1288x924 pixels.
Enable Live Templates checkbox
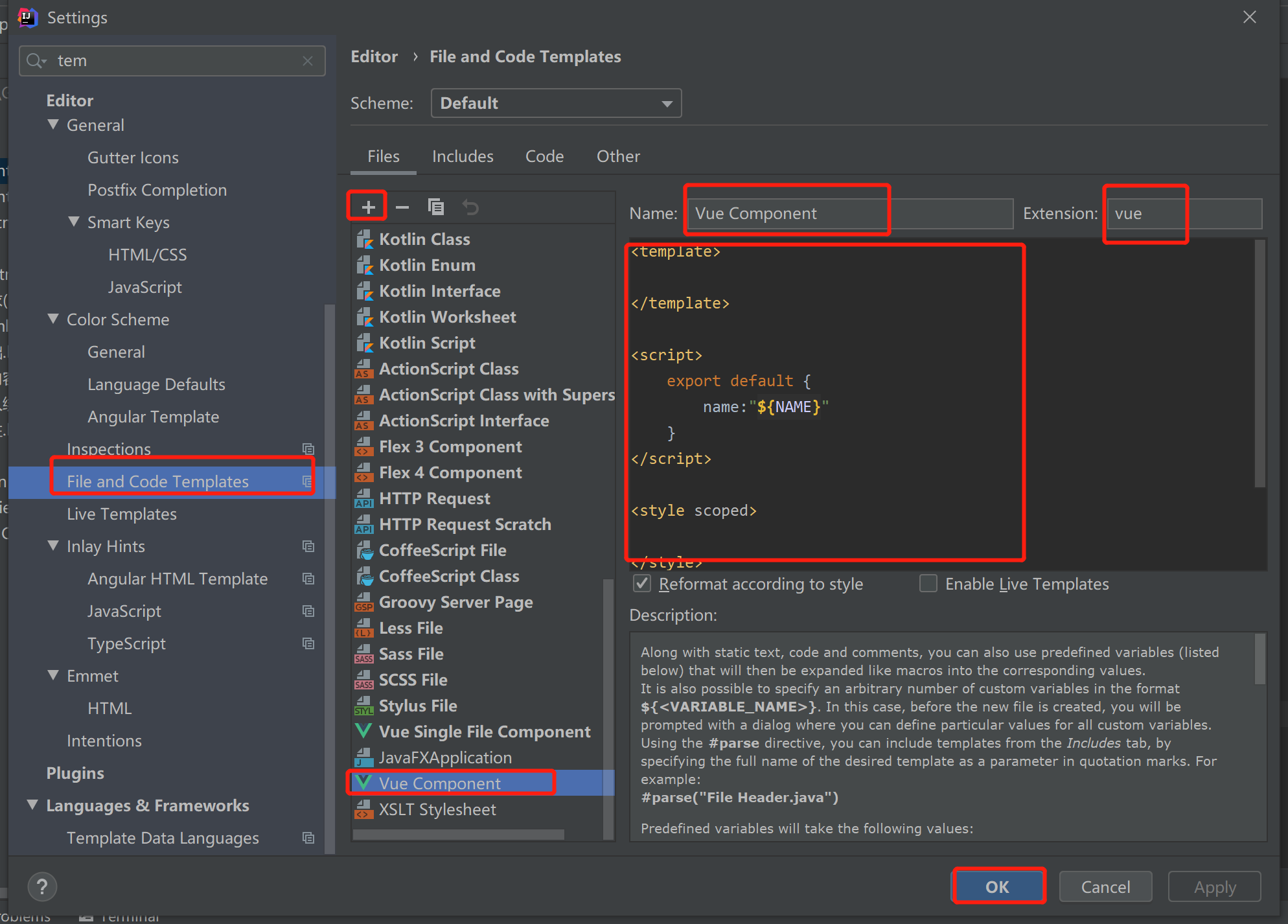pyautogui.click(x=928, y=584)
